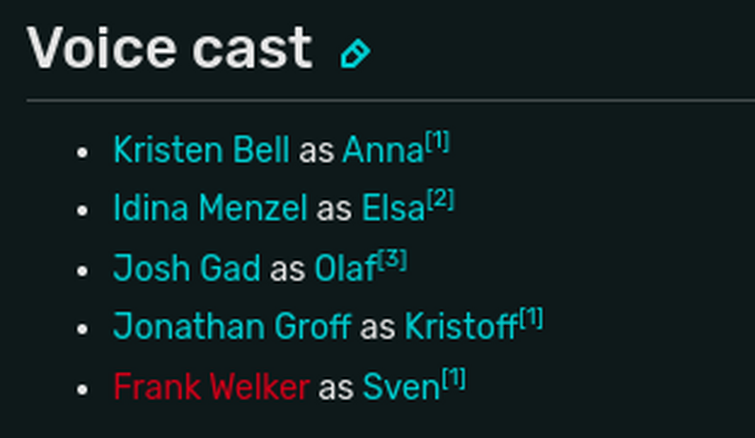Click the Voice cast heading text
The height and width of the screenshot is (438, 755).
pyautogui.click(x=169, y=49)
